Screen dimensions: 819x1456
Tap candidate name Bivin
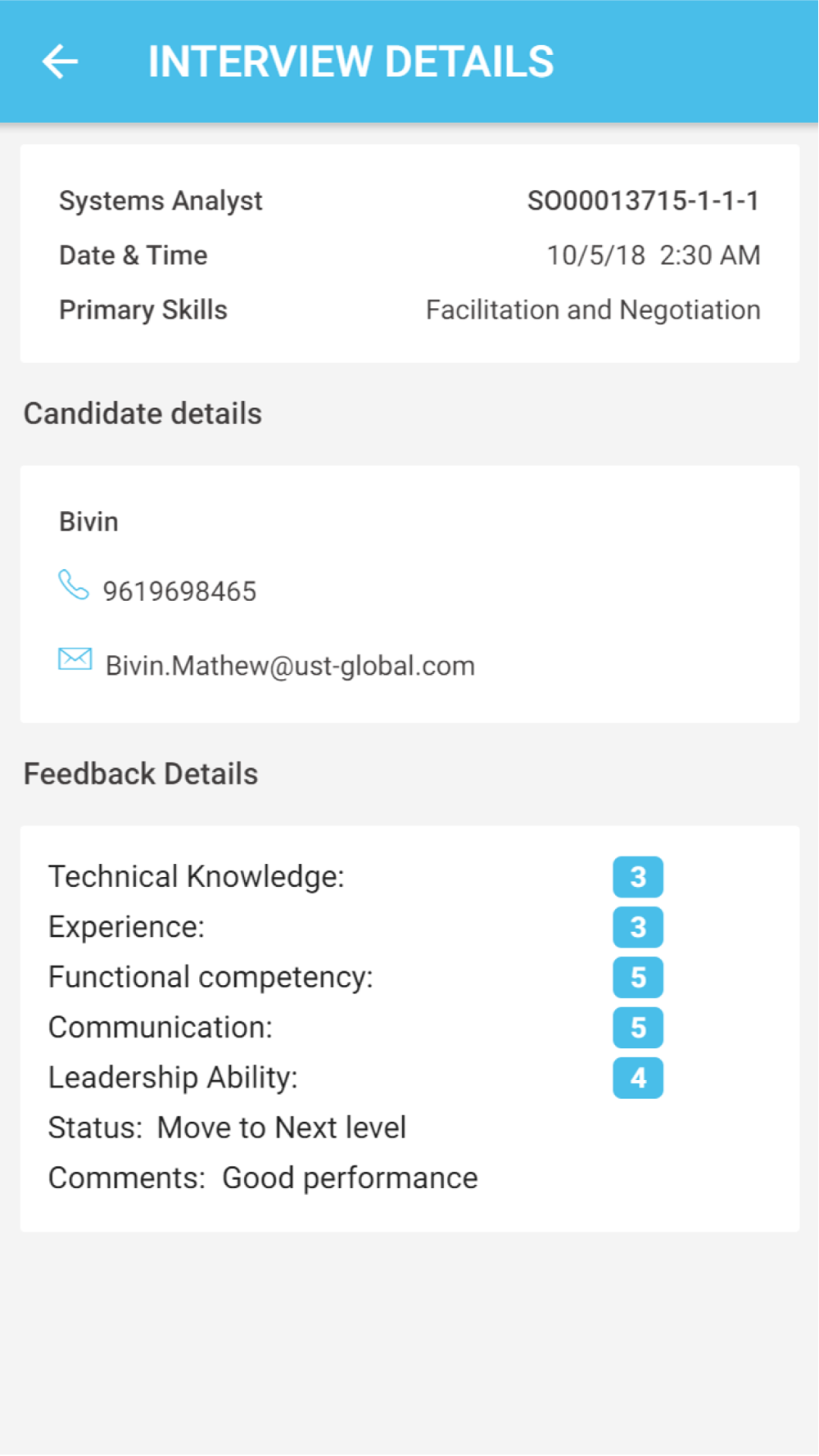tap(88, 522)
